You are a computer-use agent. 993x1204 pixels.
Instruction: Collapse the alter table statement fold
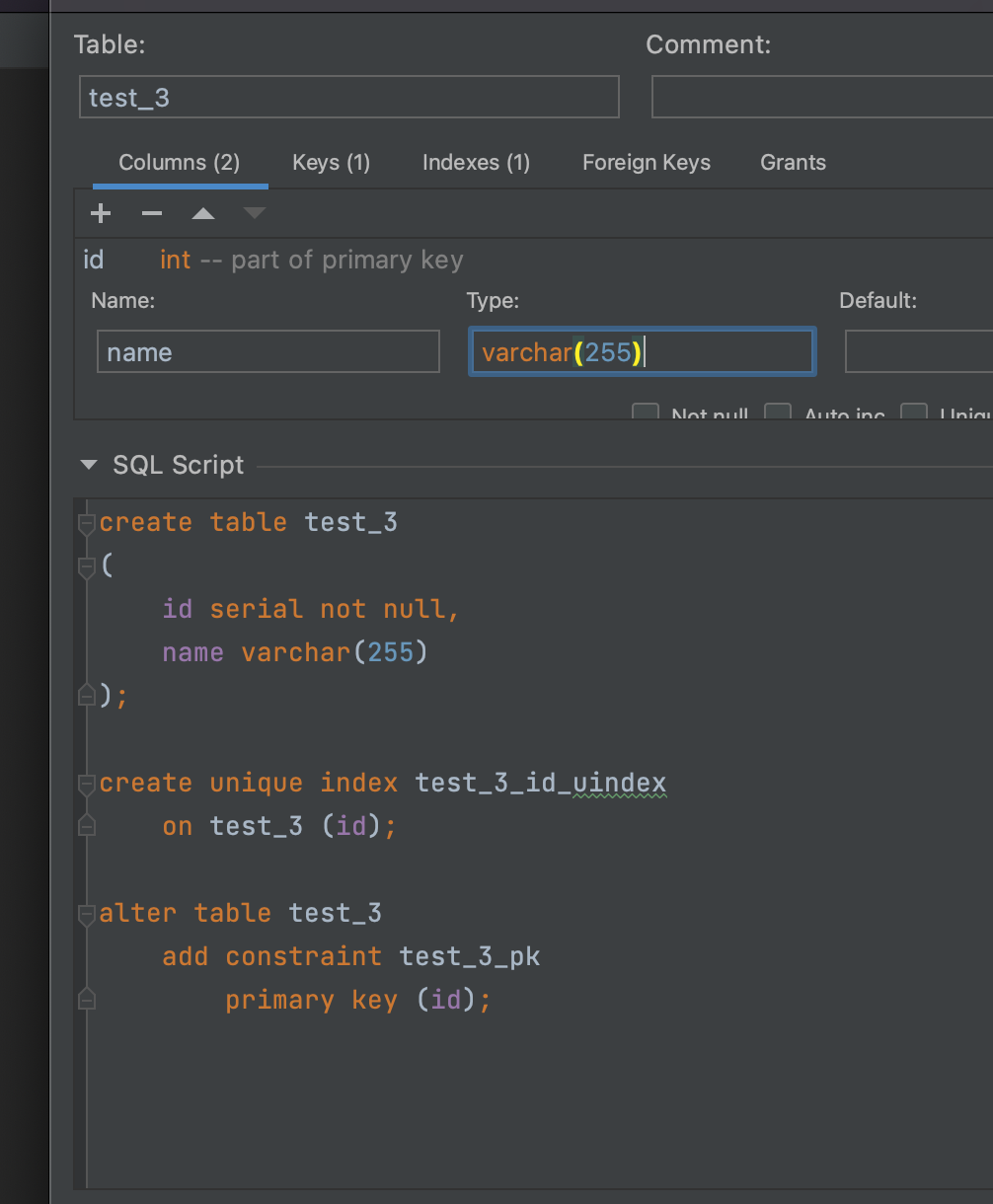pyautogui.click(x=86, y=913)
